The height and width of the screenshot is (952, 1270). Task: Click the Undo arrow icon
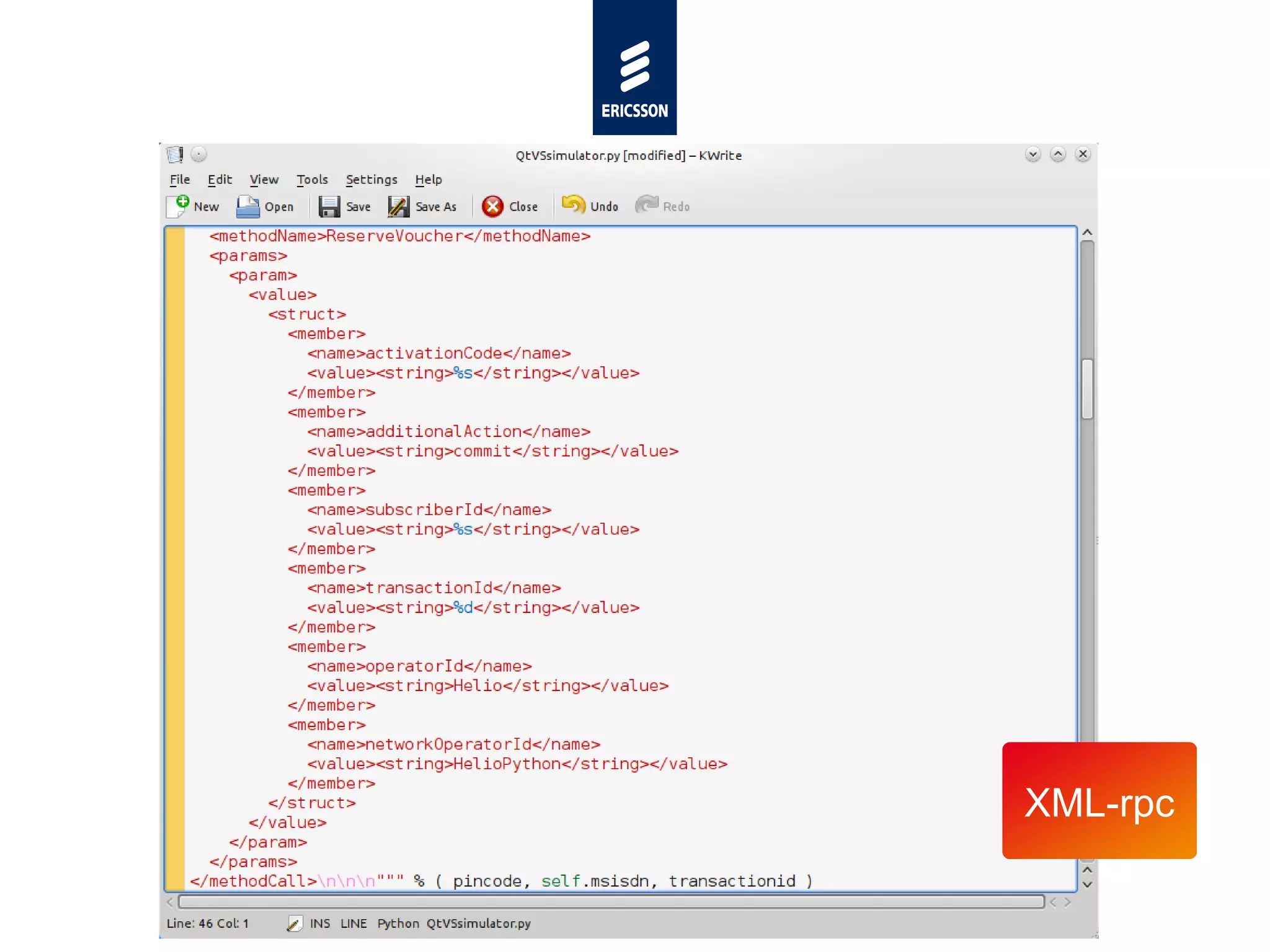(573, 205)
